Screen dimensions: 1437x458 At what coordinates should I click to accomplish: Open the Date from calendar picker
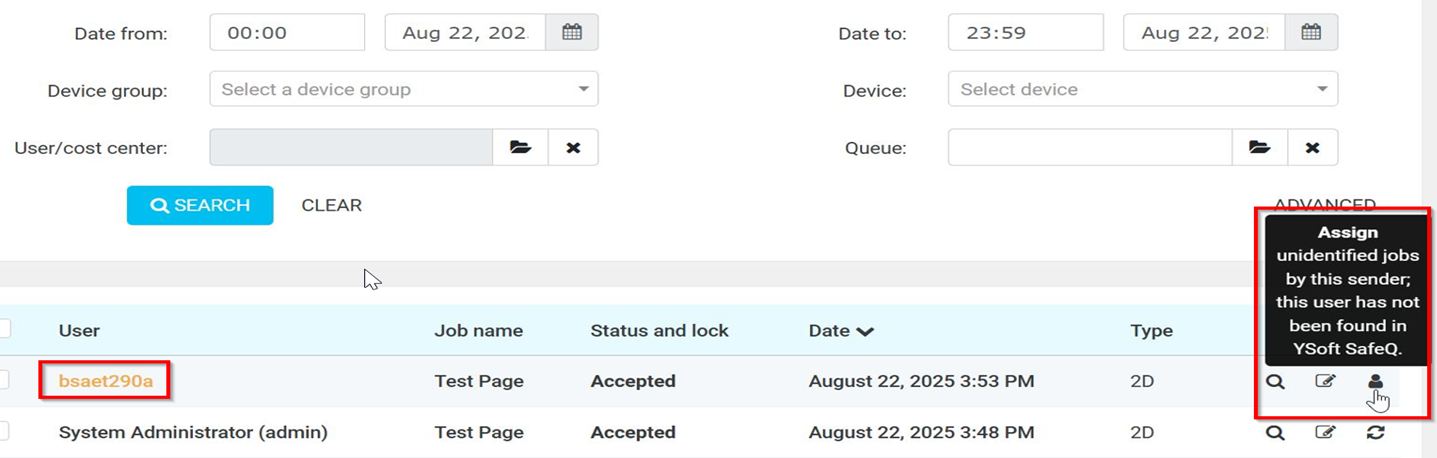[572, 32]
